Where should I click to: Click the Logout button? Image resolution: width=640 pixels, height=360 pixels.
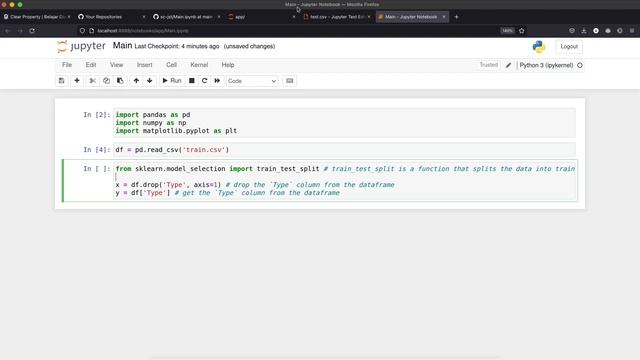pyautogui.click(x=569, y=47)
